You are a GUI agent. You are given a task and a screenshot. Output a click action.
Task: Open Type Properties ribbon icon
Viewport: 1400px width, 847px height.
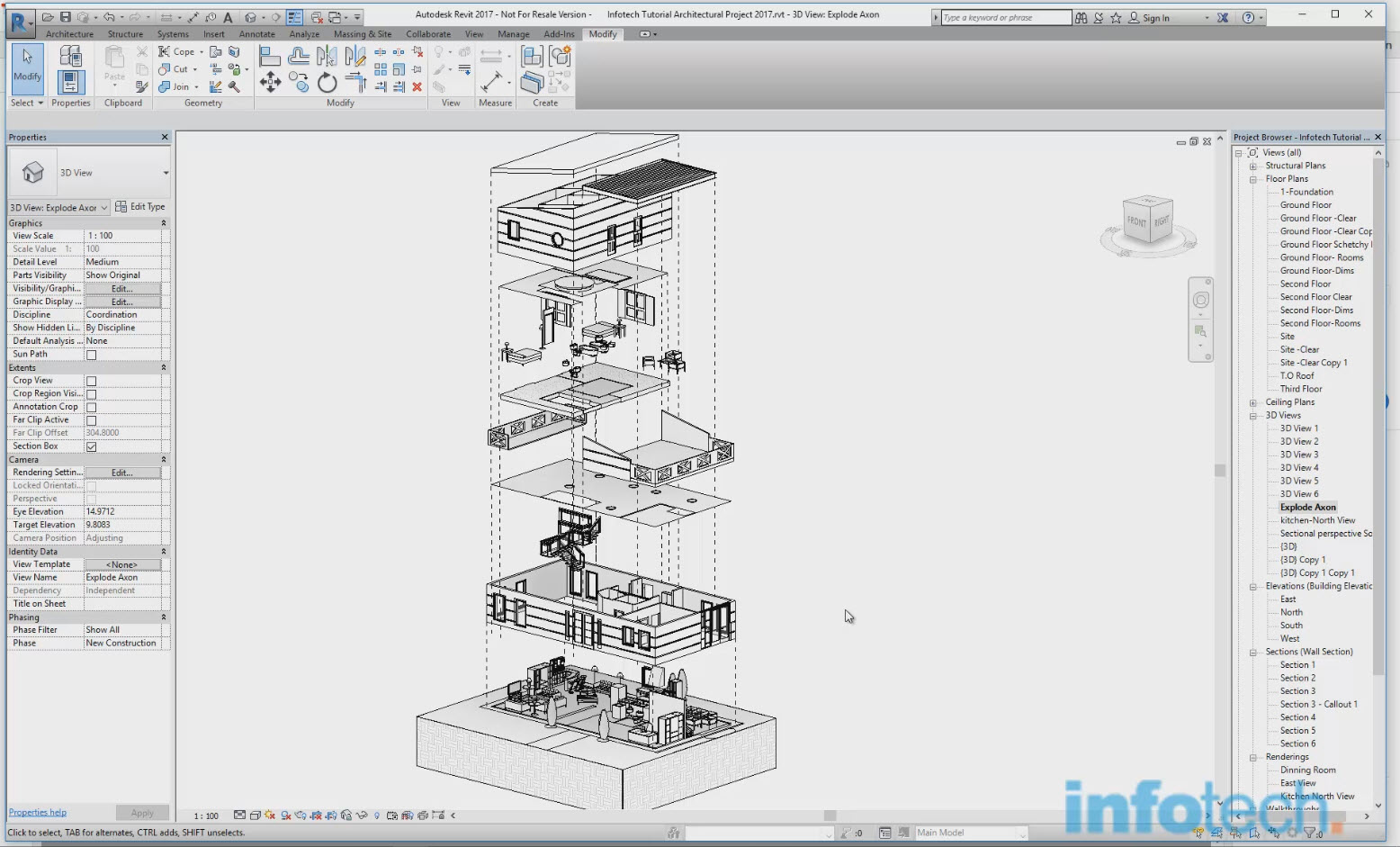pos(70,56)
